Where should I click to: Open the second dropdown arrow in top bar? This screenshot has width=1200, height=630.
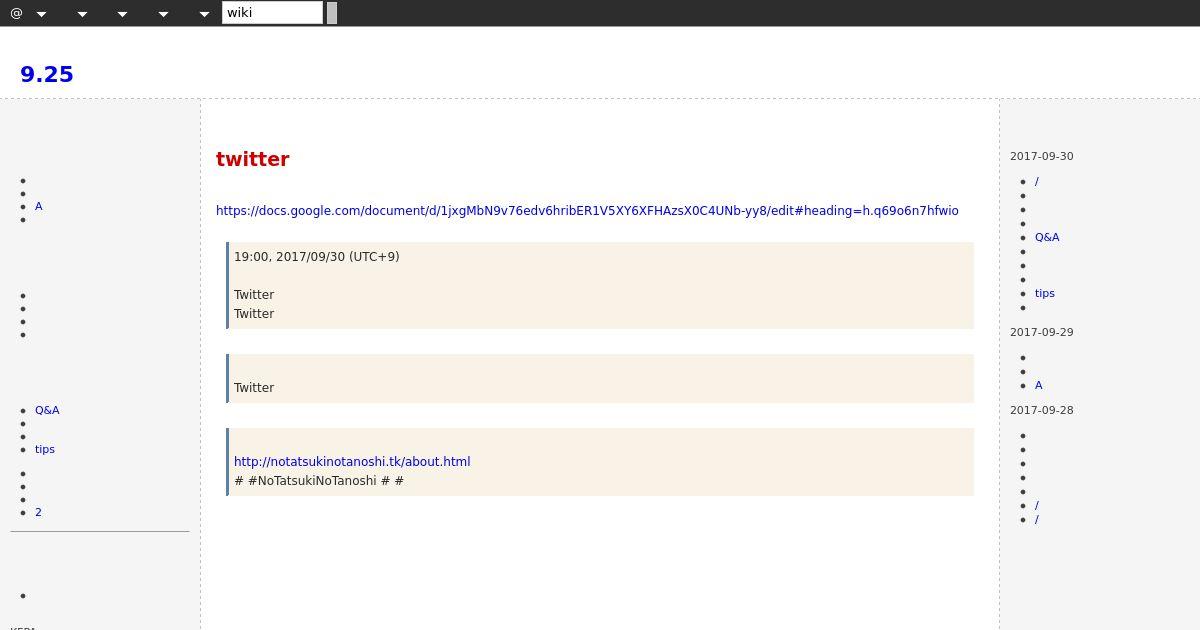click(82, 14)
